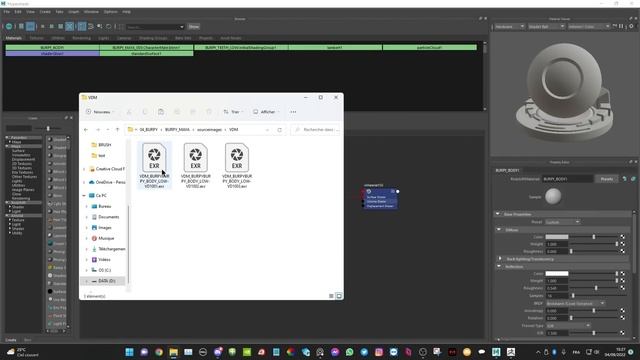640x360 pixels.
Task: Expand the Documents node in Explorer sidebar
Action: (x=87, y=217)
